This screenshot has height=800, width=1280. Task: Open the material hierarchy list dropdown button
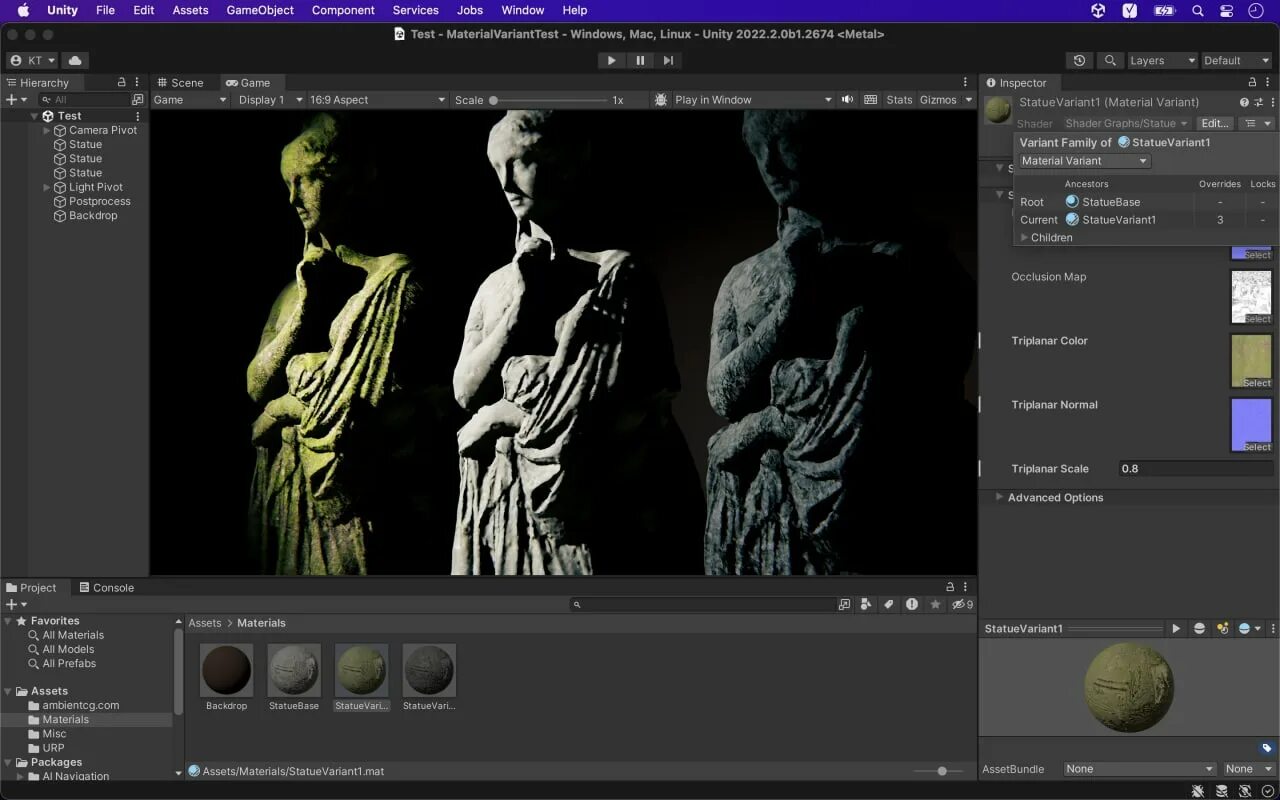(x=1256, y=124)
